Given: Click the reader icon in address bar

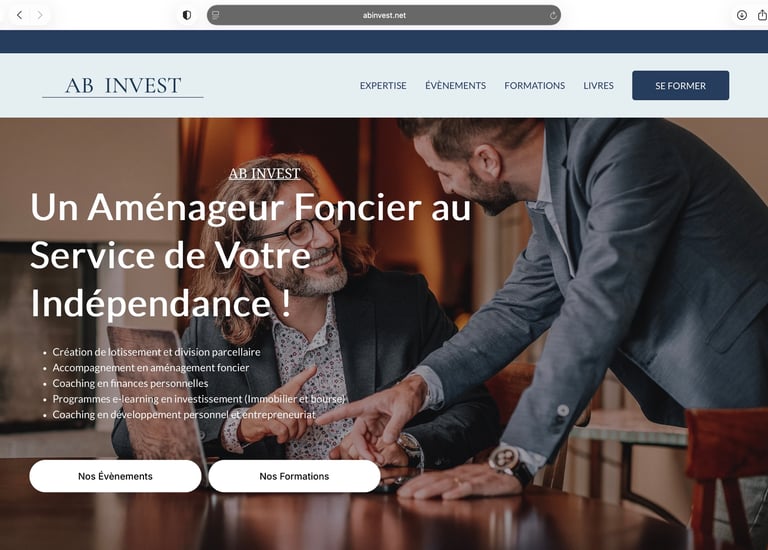Looking at the screenshot, I should pyautogui.click(x=215, y=15).
